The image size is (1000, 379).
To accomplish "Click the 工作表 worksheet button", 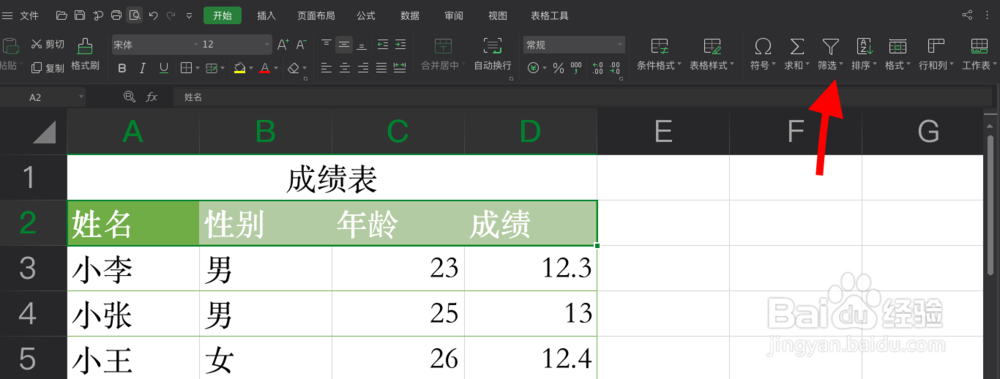I will [x=979, y=54].
